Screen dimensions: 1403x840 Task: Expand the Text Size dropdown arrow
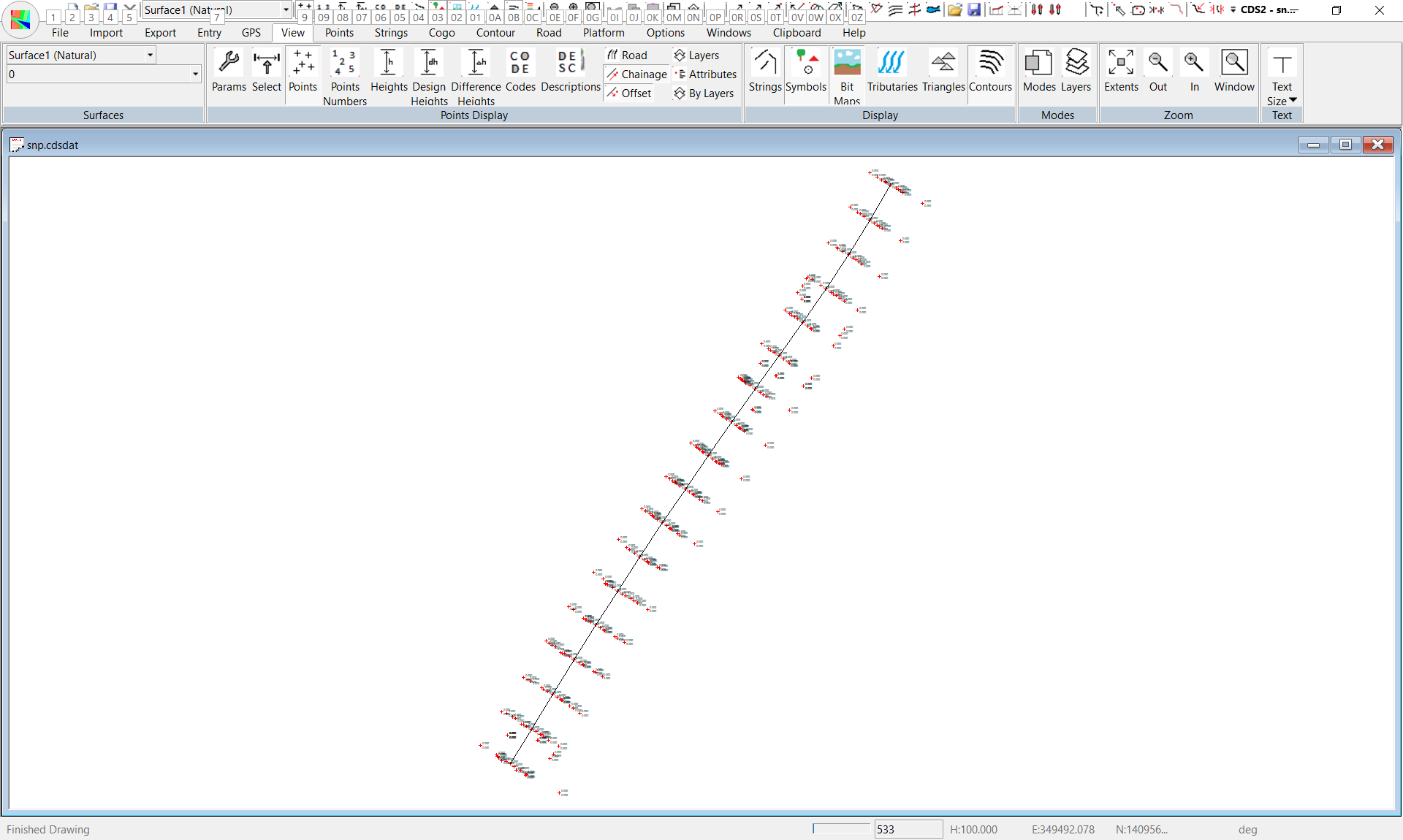(x=1293, y=101)
